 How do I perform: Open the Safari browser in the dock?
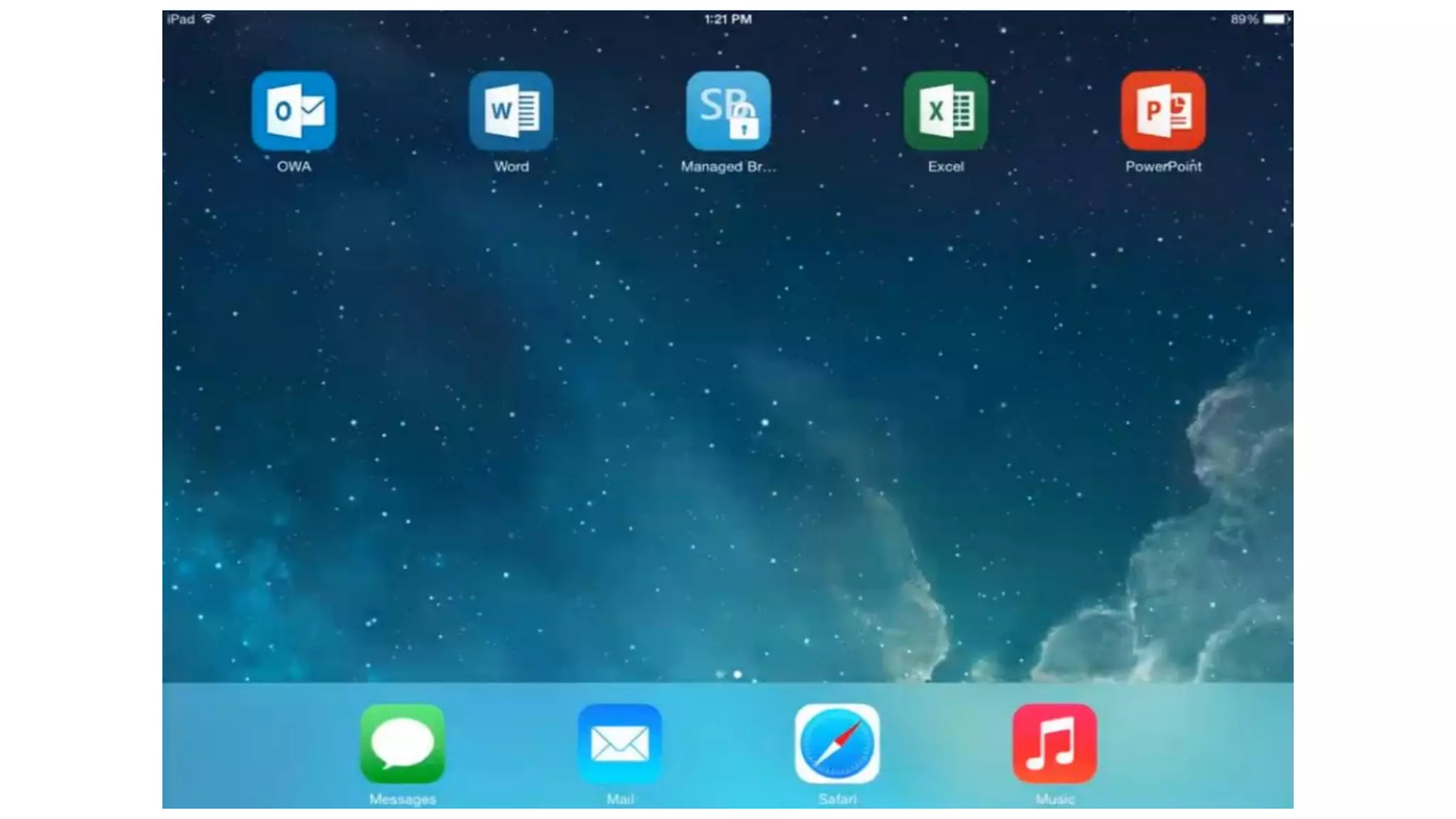tap(837, 744)
